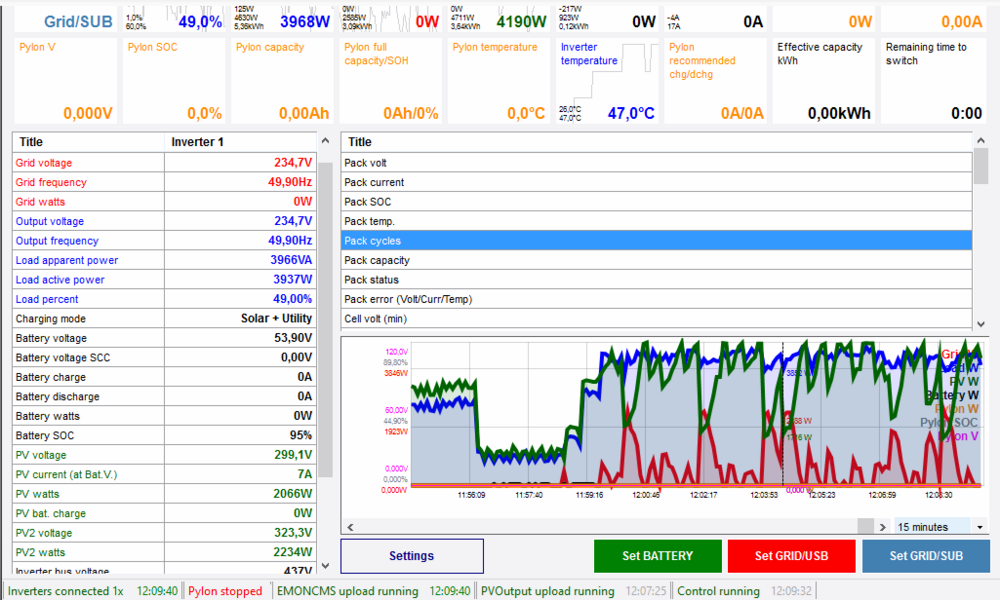Select the Pack volt list item
The image size is (1000, 600).
(x=656, y=163)
